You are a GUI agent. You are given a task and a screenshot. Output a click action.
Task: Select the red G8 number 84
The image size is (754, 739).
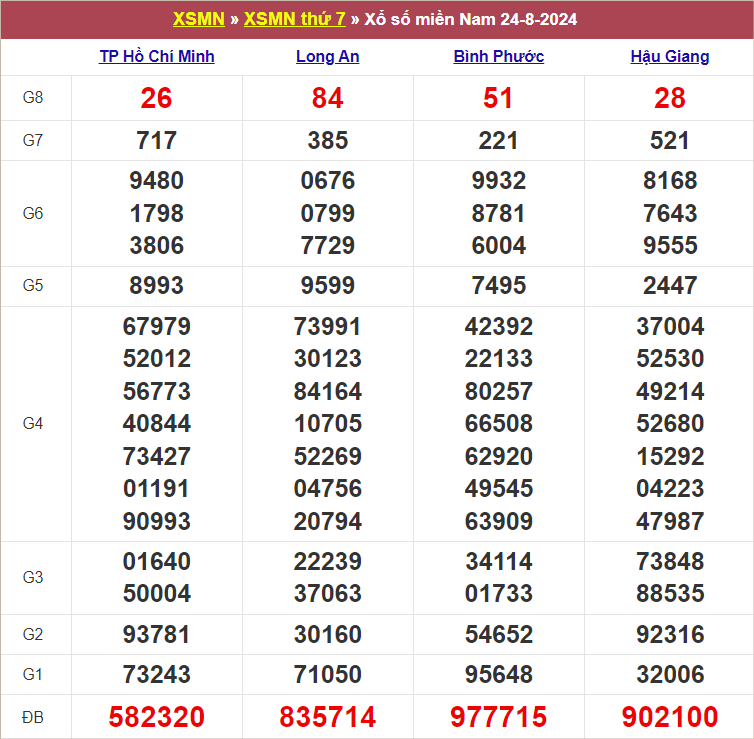[328, 98]
